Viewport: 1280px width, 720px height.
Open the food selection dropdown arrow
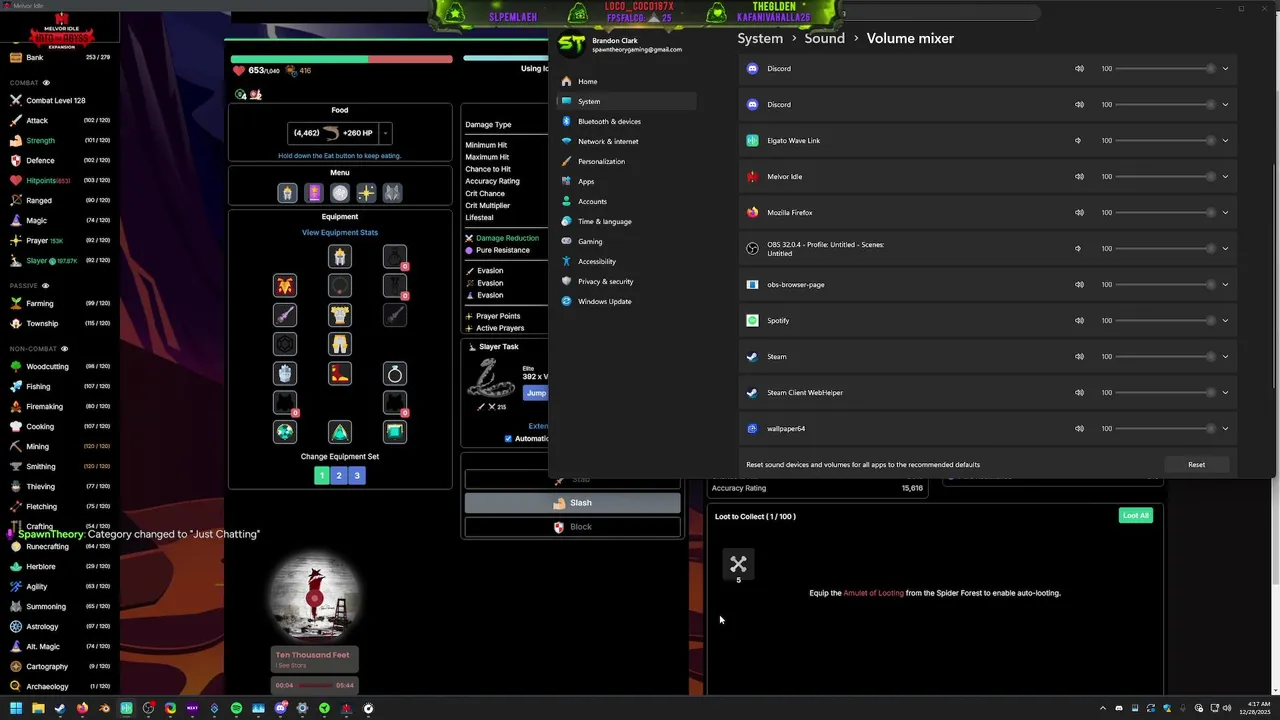[x=385, y=133]
